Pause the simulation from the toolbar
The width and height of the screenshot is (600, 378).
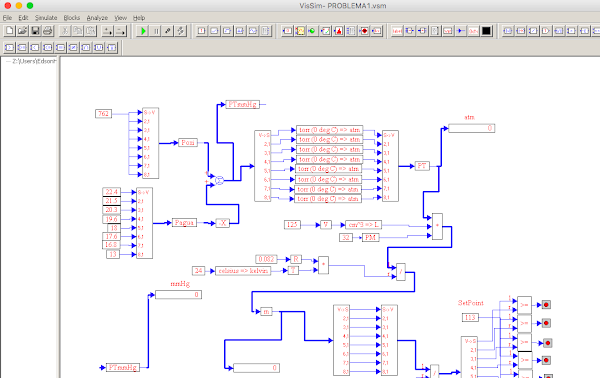tap(156, 31)
